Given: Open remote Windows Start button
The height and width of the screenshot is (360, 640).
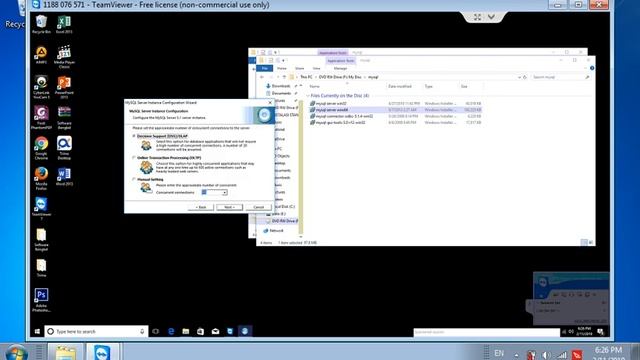Looking at the screenshot, I should [x=37, y=331].
